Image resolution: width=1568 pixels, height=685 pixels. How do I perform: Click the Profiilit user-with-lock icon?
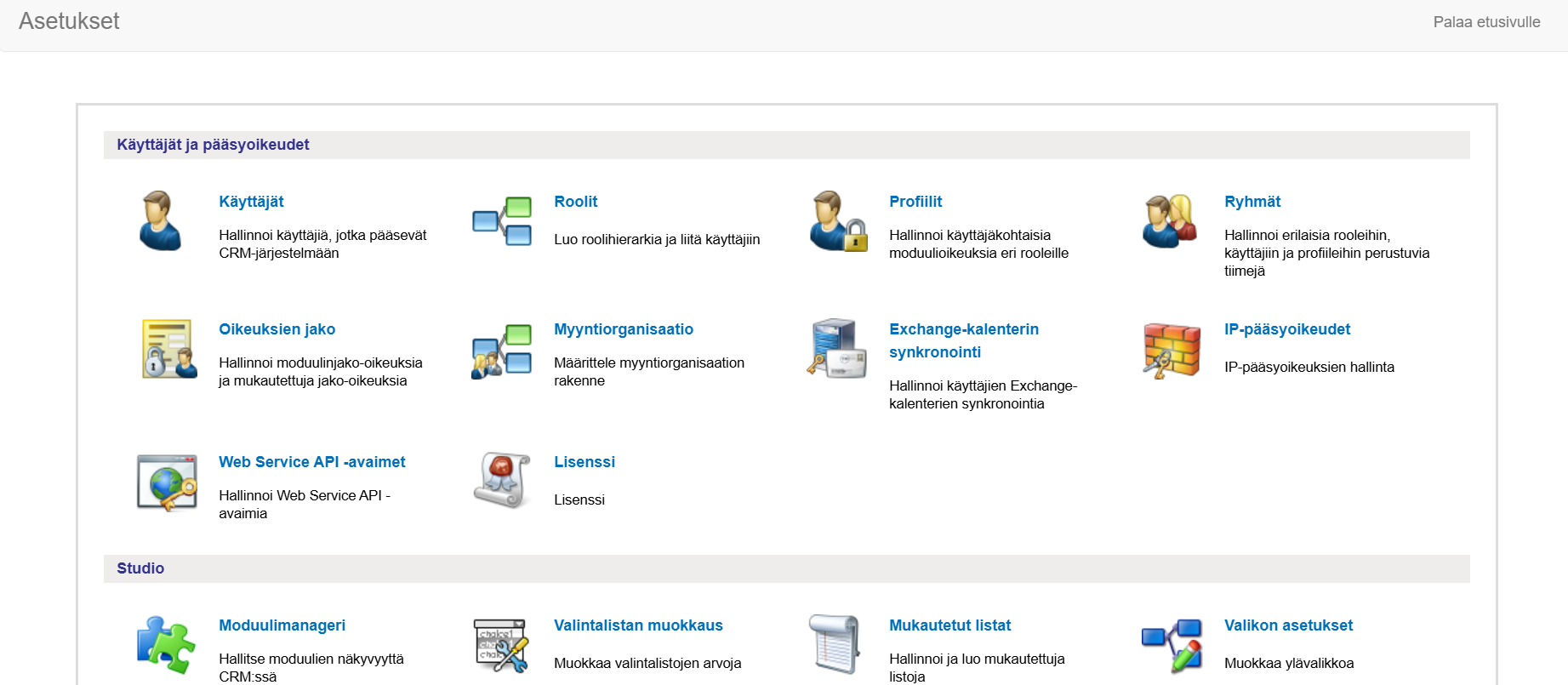(838, 220)
